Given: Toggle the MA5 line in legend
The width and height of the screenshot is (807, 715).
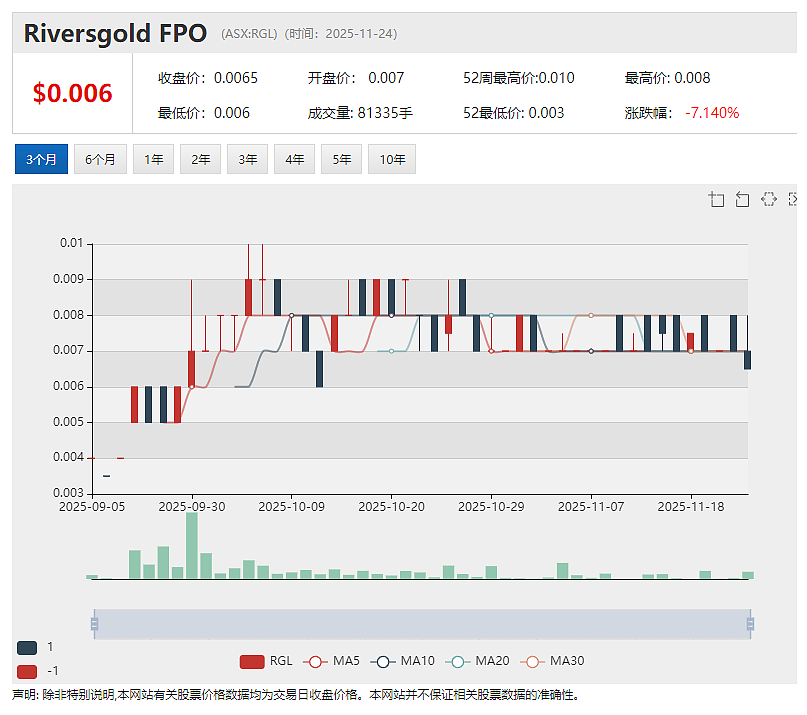Looking at the screenshot, I should tap(331, 661).
